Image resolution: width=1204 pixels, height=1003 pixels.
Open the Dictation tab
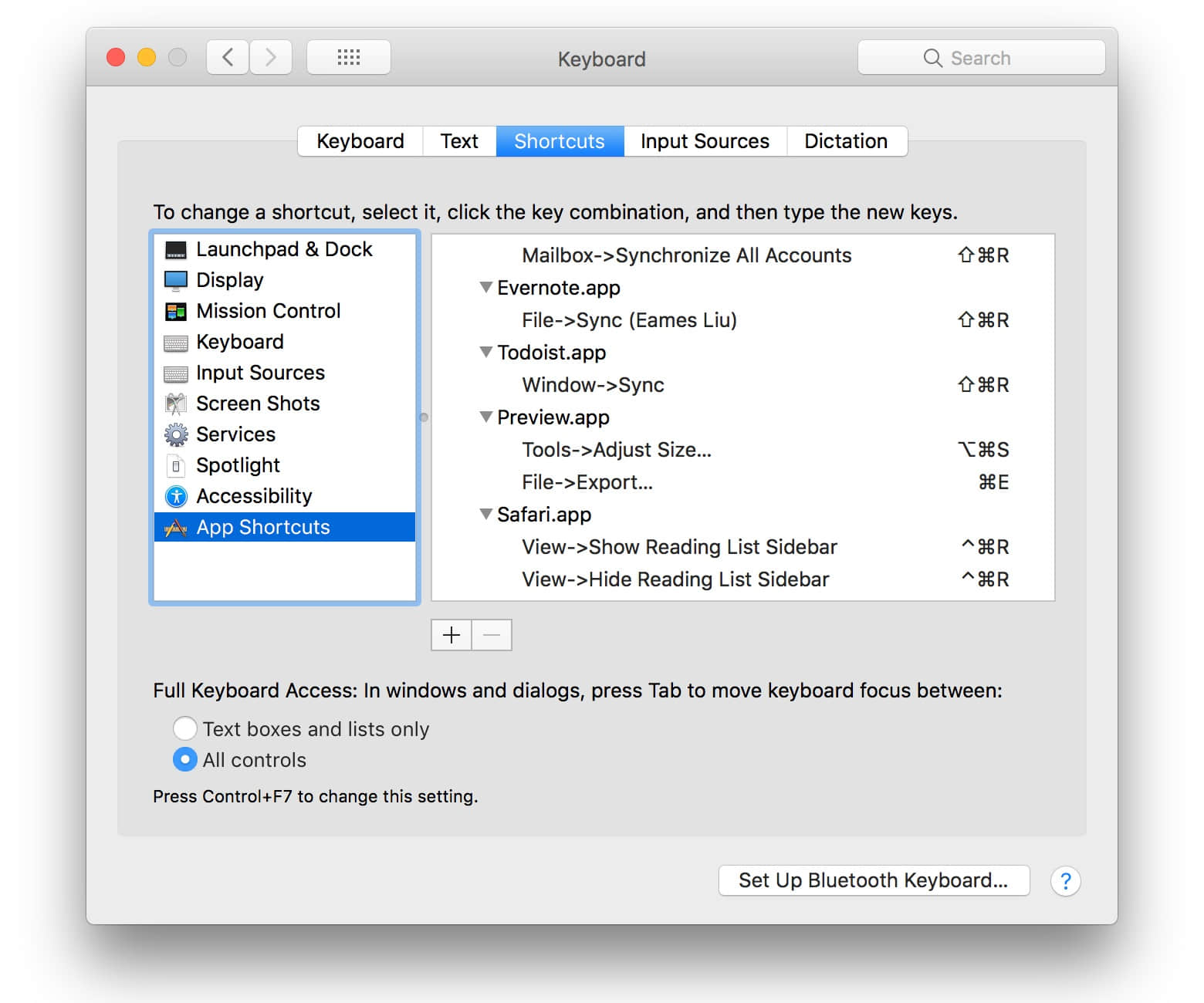click(846, 141)
